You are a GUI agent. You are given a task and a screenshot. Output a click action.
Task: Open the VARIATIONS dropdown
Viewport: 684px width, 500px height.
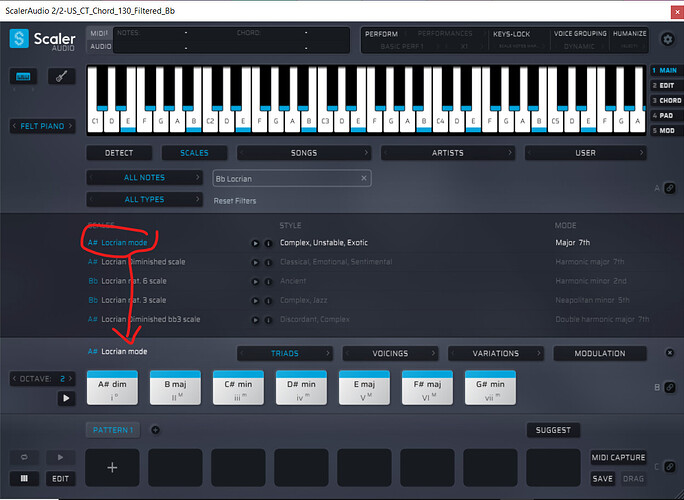[496, 353]
